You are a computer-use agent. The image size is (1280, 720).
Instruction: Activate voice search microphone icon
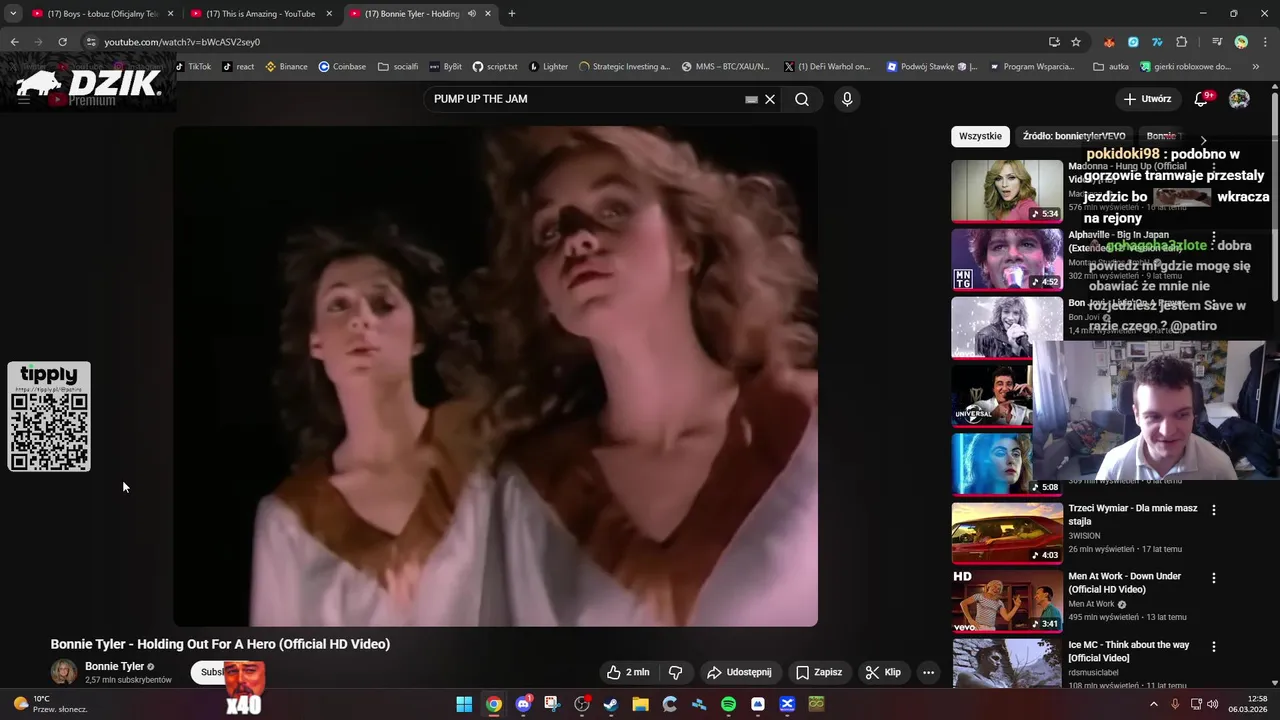pos(847,99)
